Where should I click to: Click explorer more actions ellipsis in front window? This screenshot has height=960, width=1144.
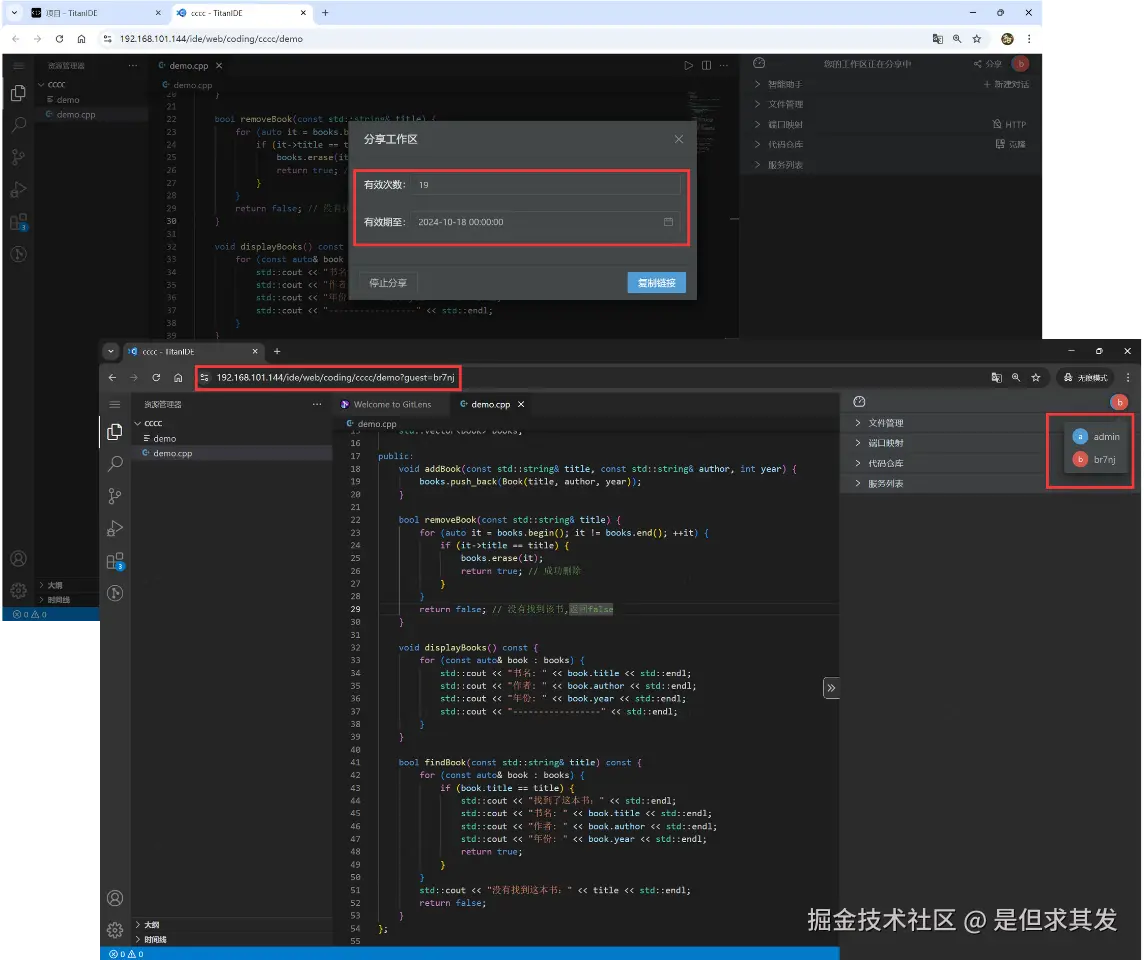click(317, 404)
